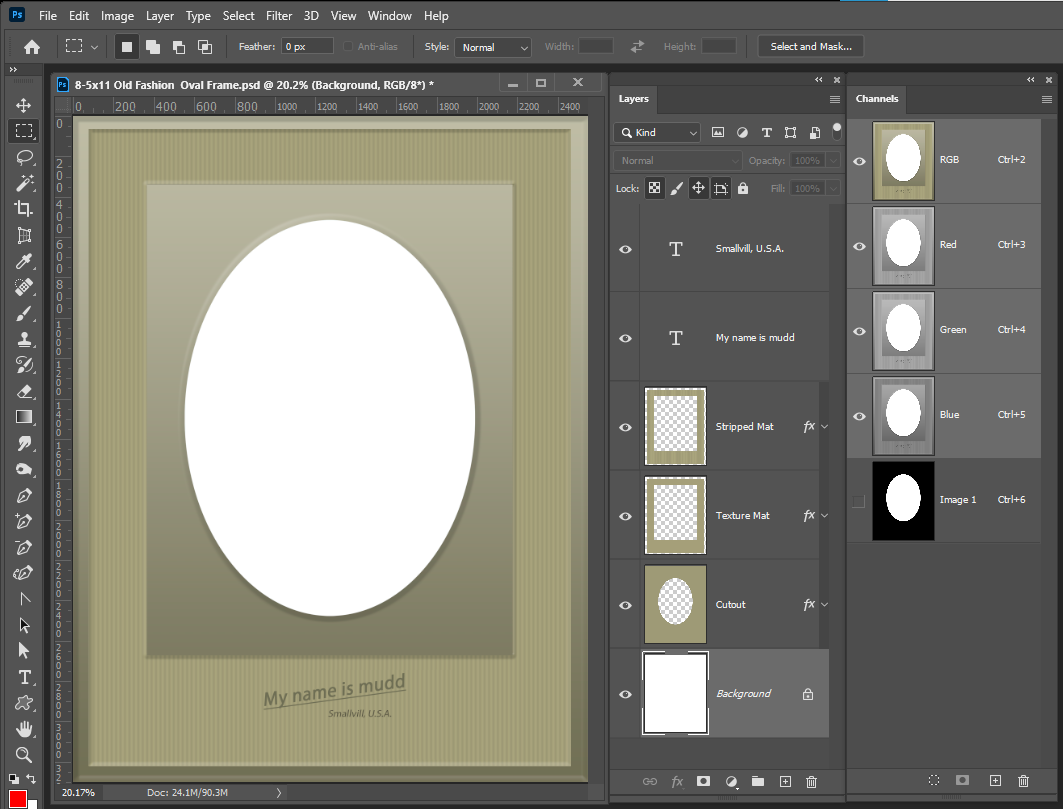Image resolution: width=1063 pixels, height=809 pixels.
Task: Activate the Crop tool
Action: [24, 209]
